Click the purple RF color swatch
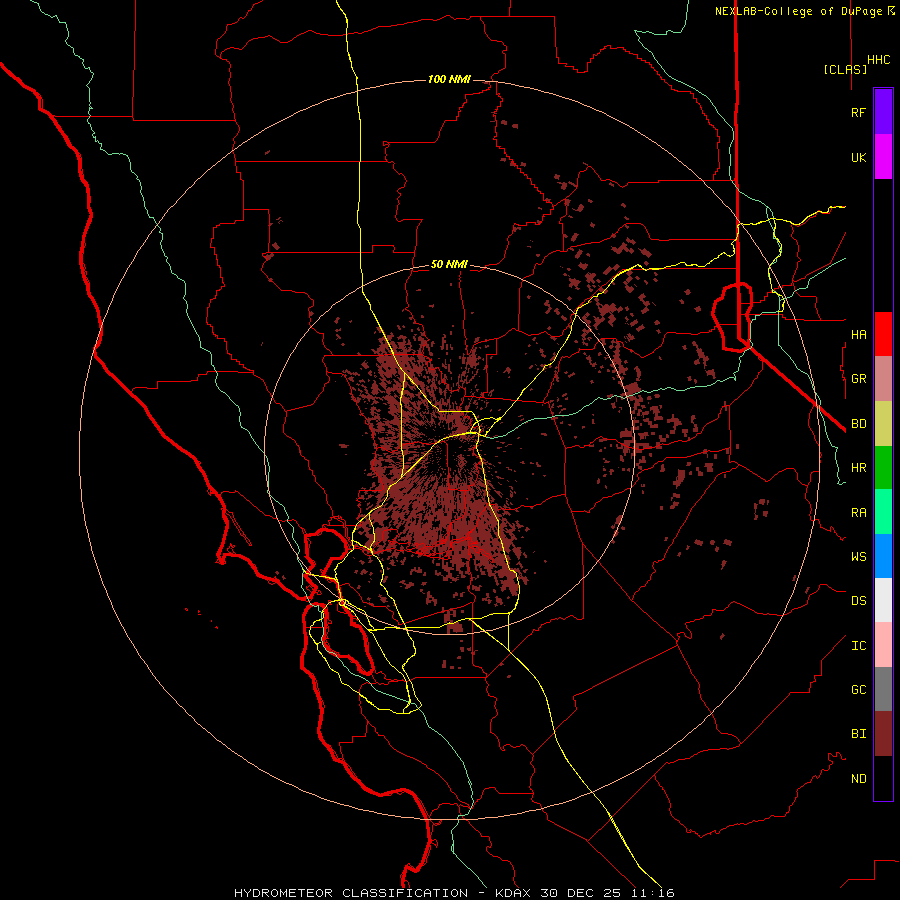Screen dimensions: 900x900 (x=883, y=112)
